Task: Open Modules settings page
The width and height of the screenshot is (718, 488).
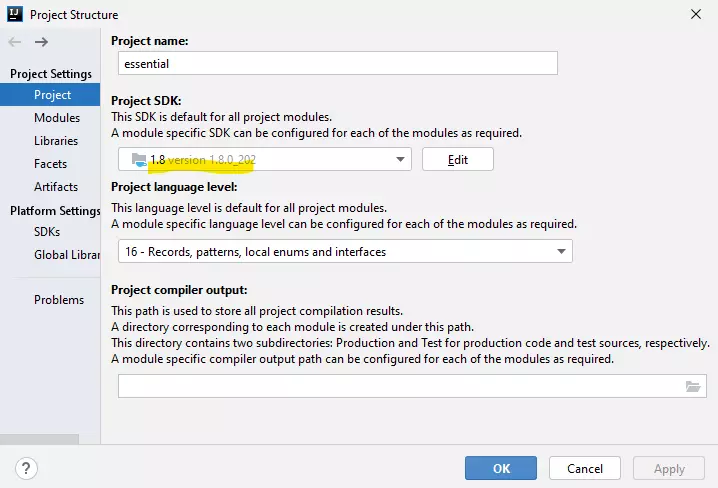Action: [x=56, y=118]
